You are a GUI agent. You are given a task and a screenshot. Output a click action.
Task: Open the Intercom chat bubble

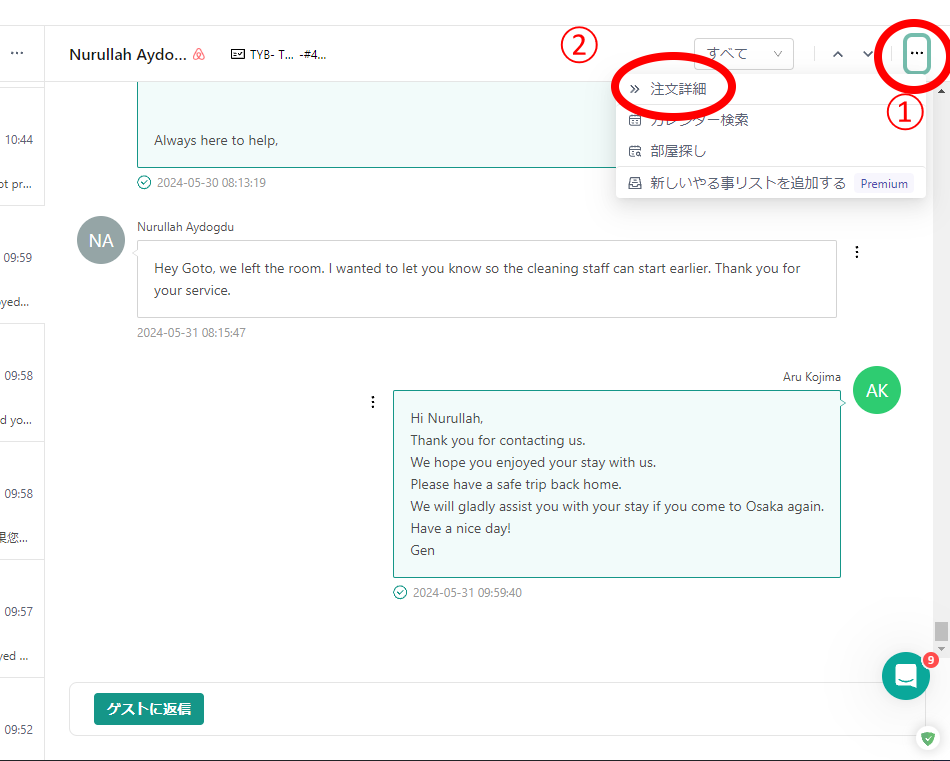(x=906, y=676)
